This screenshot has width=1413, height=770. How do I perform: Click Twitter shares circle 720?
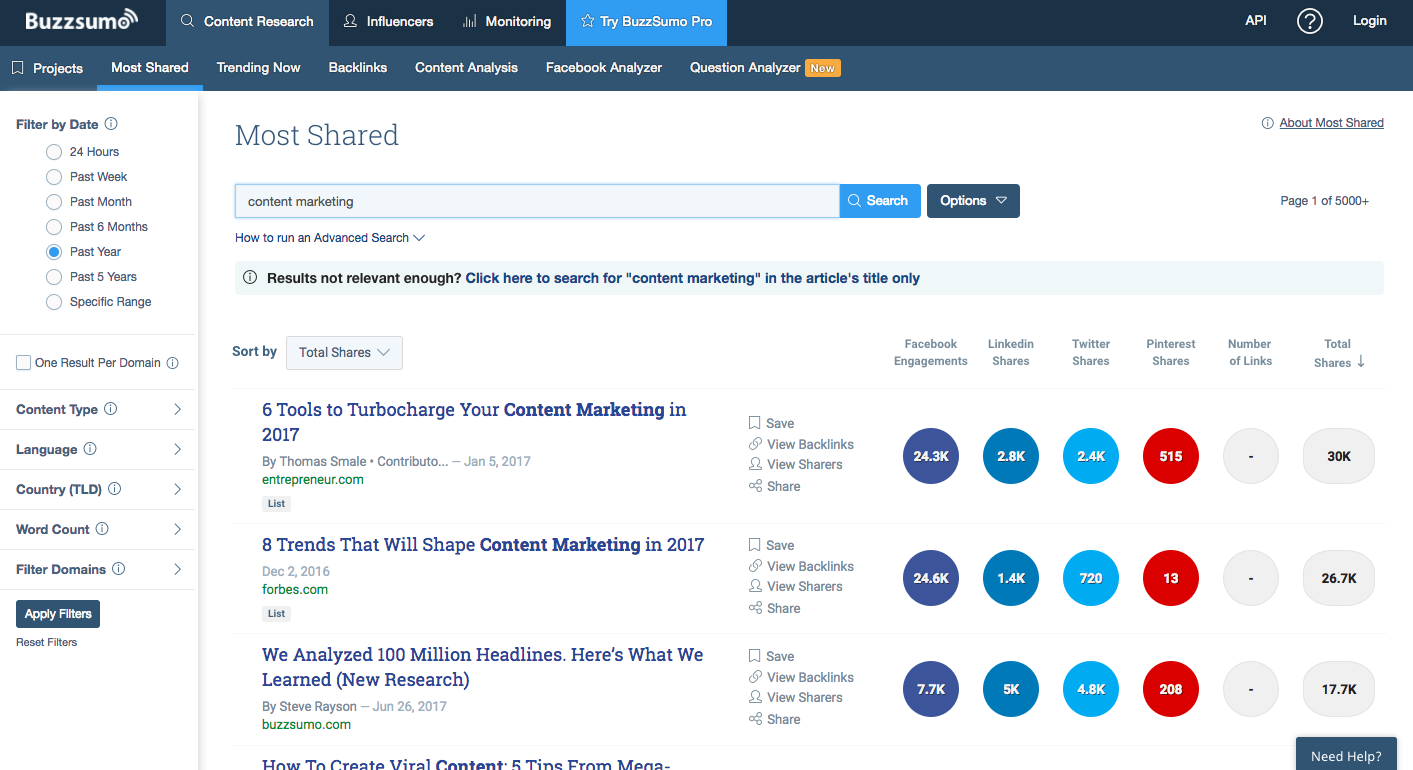click(1091, 578)
